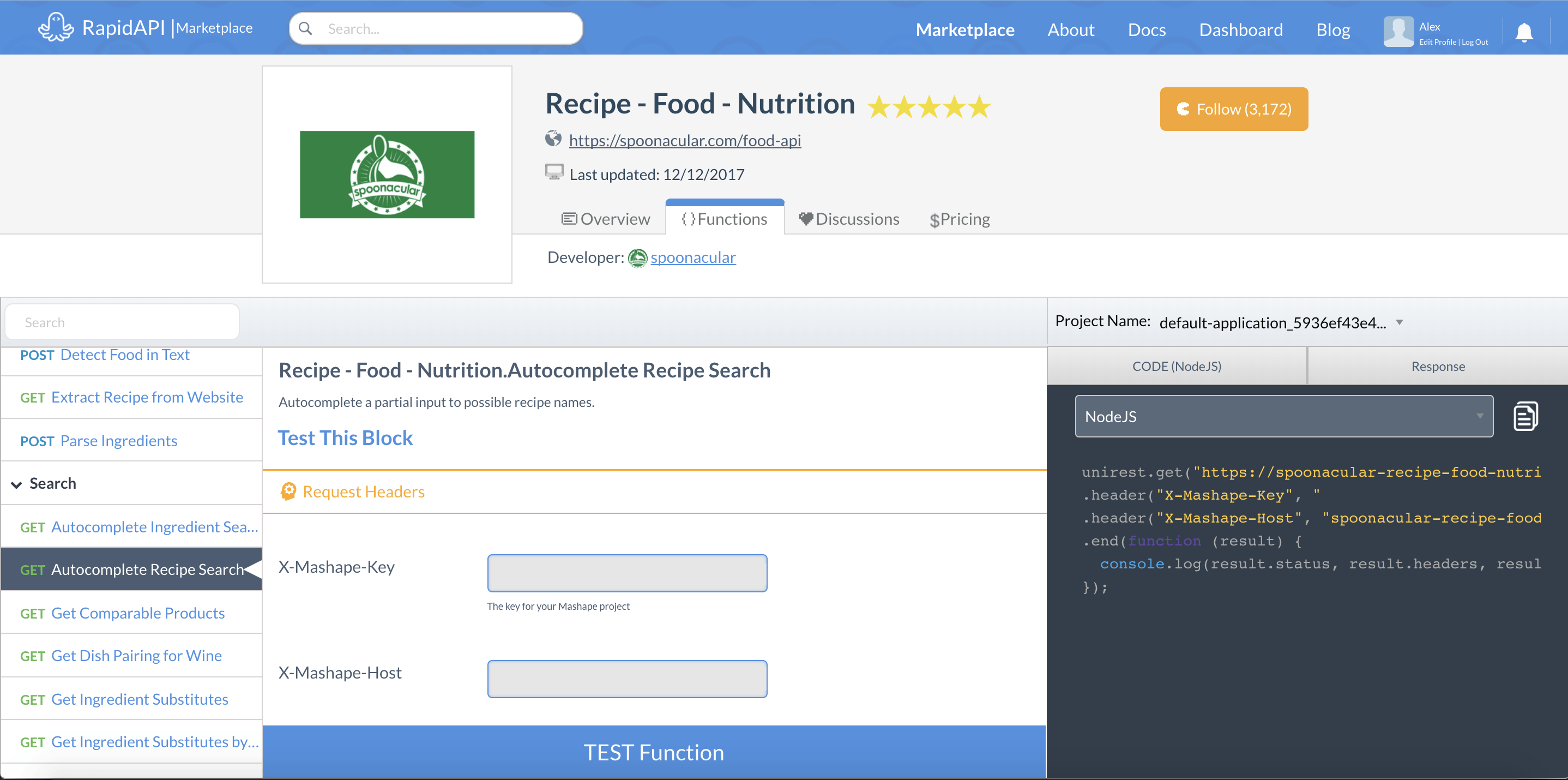This screenshot has width=1568, height=780.
Task: Select GET Autocomplete Recipe Search
Action: pyautogui.click(x=131, y=569)
